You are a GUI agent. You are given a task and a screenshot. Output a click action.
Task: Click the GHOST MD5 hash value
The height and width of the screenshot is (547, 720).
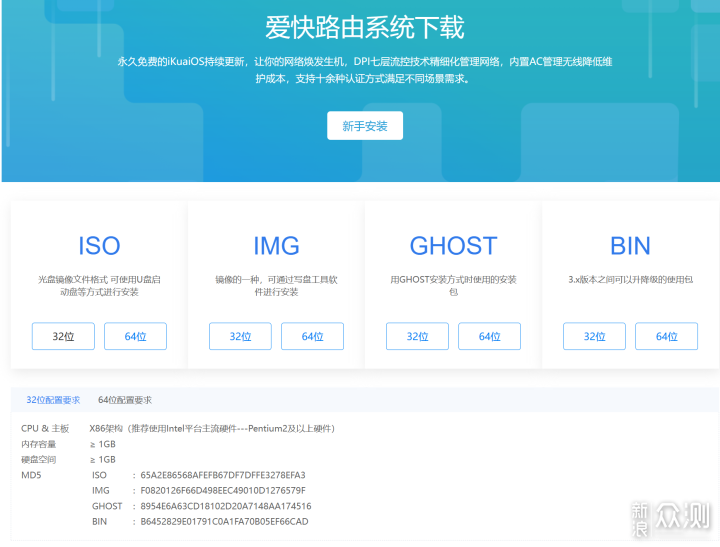[x=225, y=506]
